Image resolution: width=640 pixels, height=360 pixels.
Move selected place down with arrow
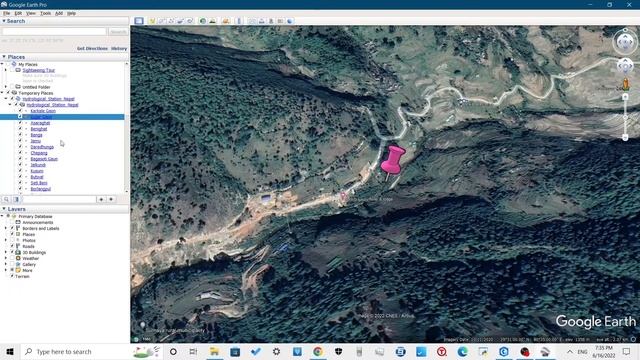pos(111,199)
